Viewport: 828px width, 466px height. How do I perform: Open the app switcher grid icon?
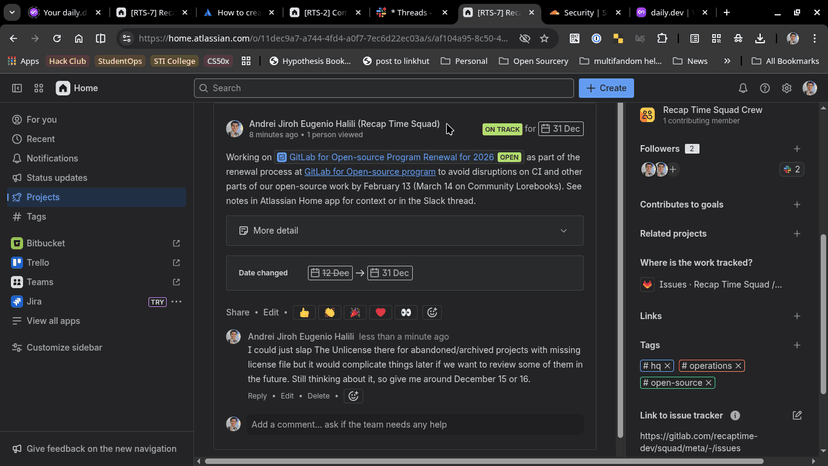coord(39,88)
